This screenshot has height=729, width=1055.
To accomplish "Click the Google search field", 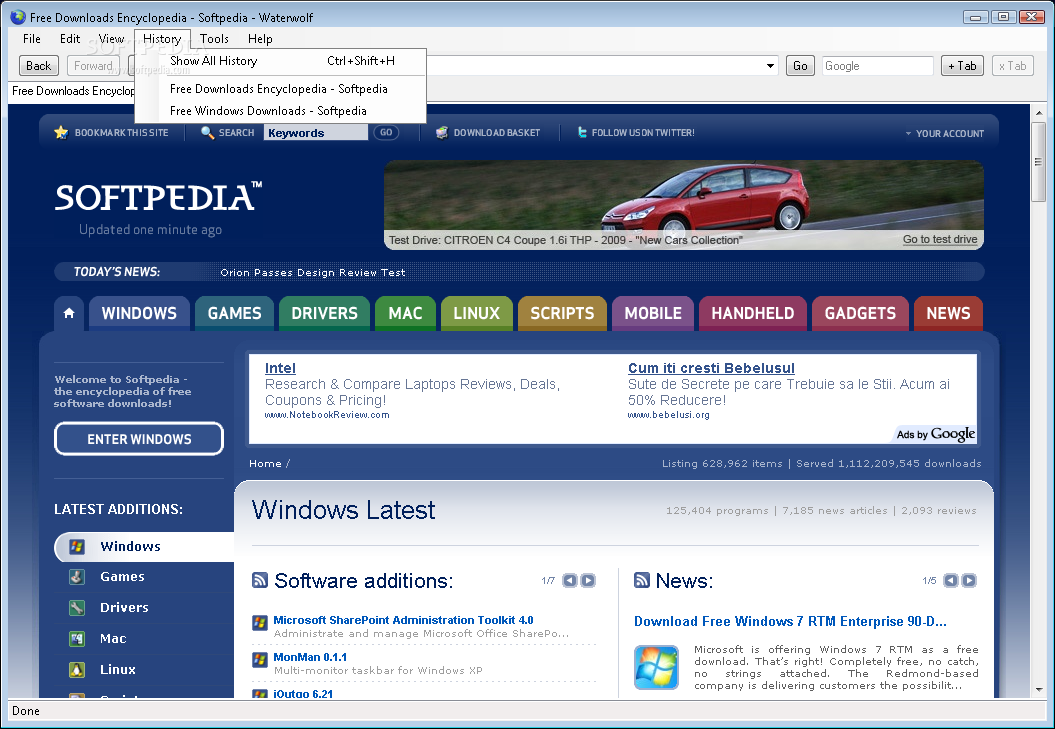I will (877, 66).
